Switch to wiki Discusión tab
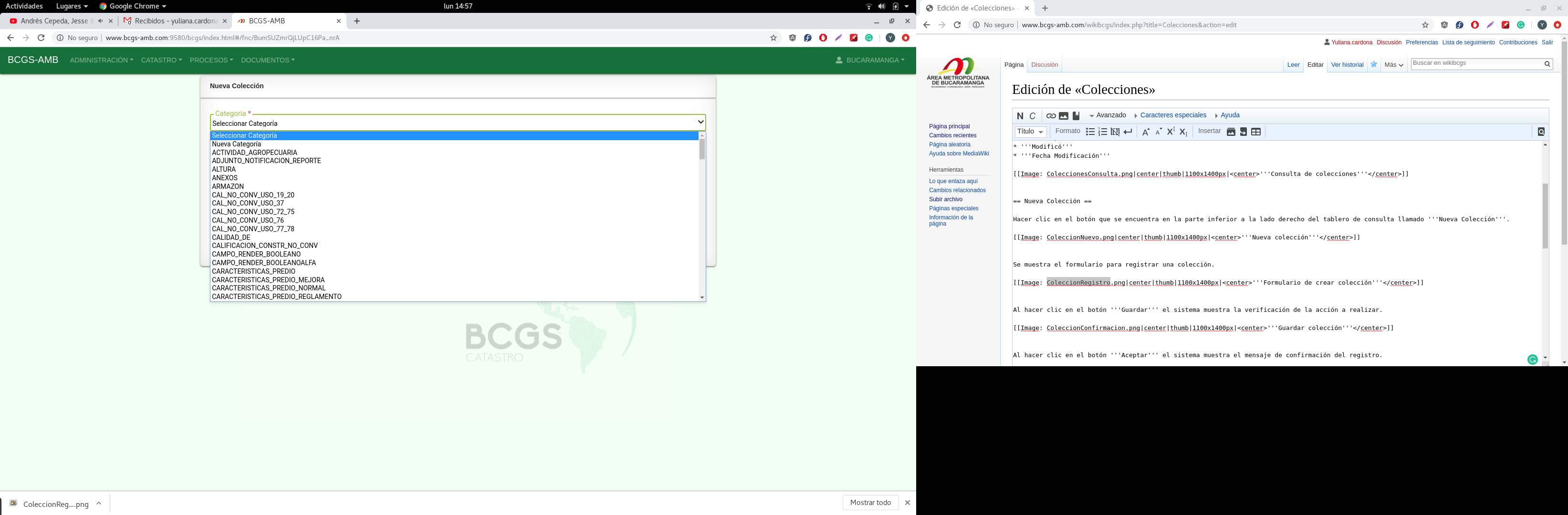The width and height of the screenshot is (1568, 515). pos(1045,65)
